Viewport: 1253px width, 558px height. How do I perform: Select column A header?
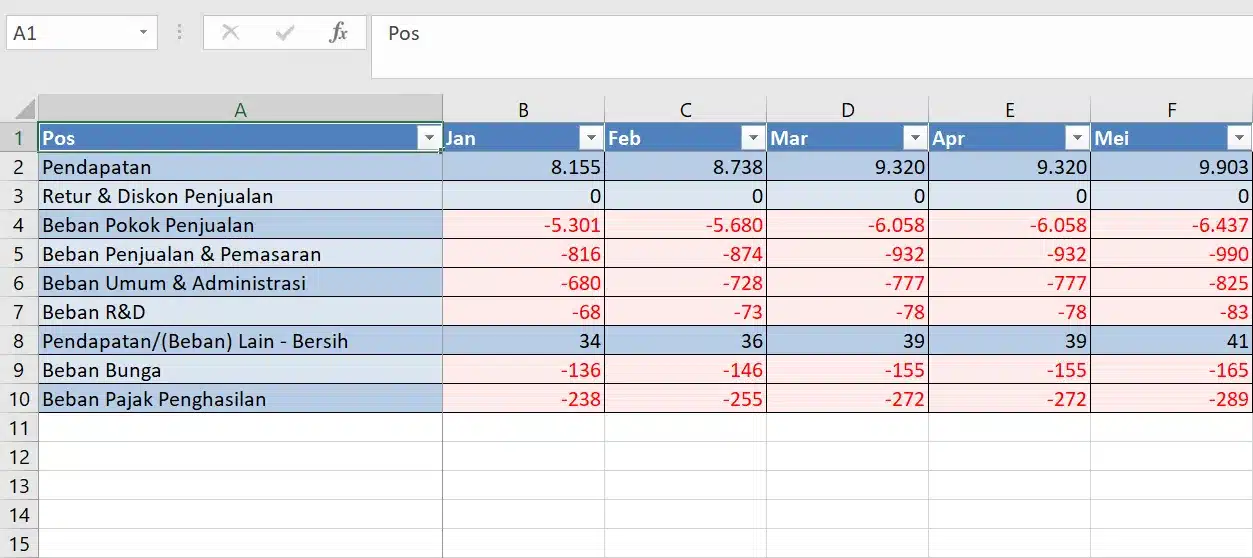click(240, 110)
